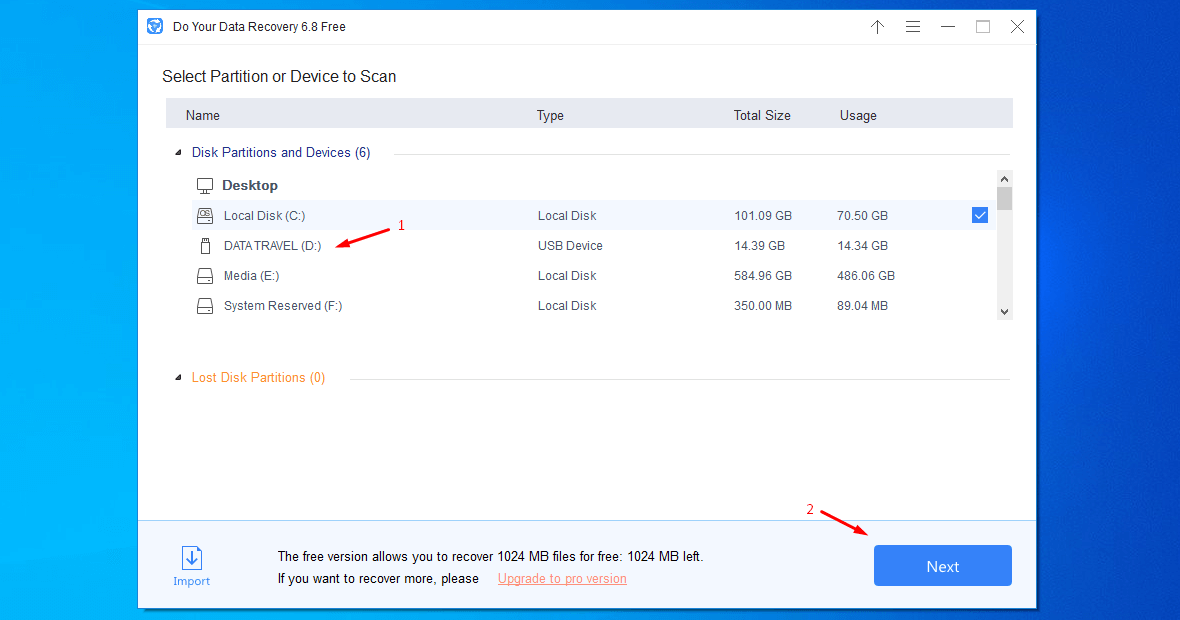Click Select Partition or Device to Scan heading
The height and width of the screenshot is (620, 1180).
279,76
